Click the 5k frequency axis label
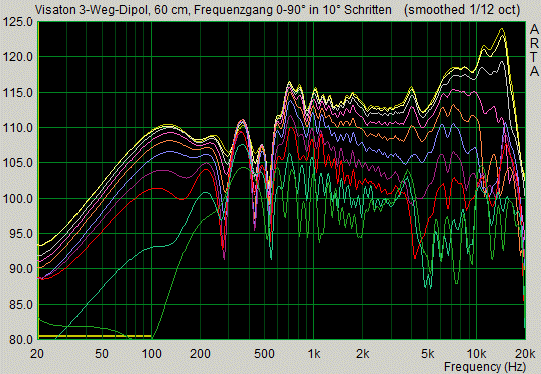 tap(427, 354)
